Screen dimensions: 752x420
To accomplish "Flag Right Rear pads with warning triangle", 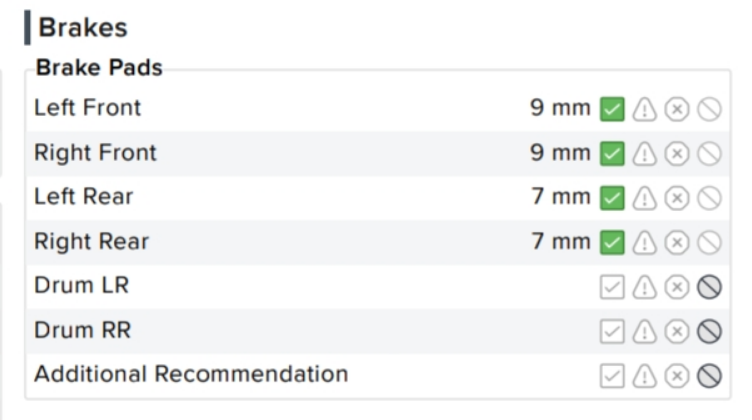I will click(x=644, y=242).
